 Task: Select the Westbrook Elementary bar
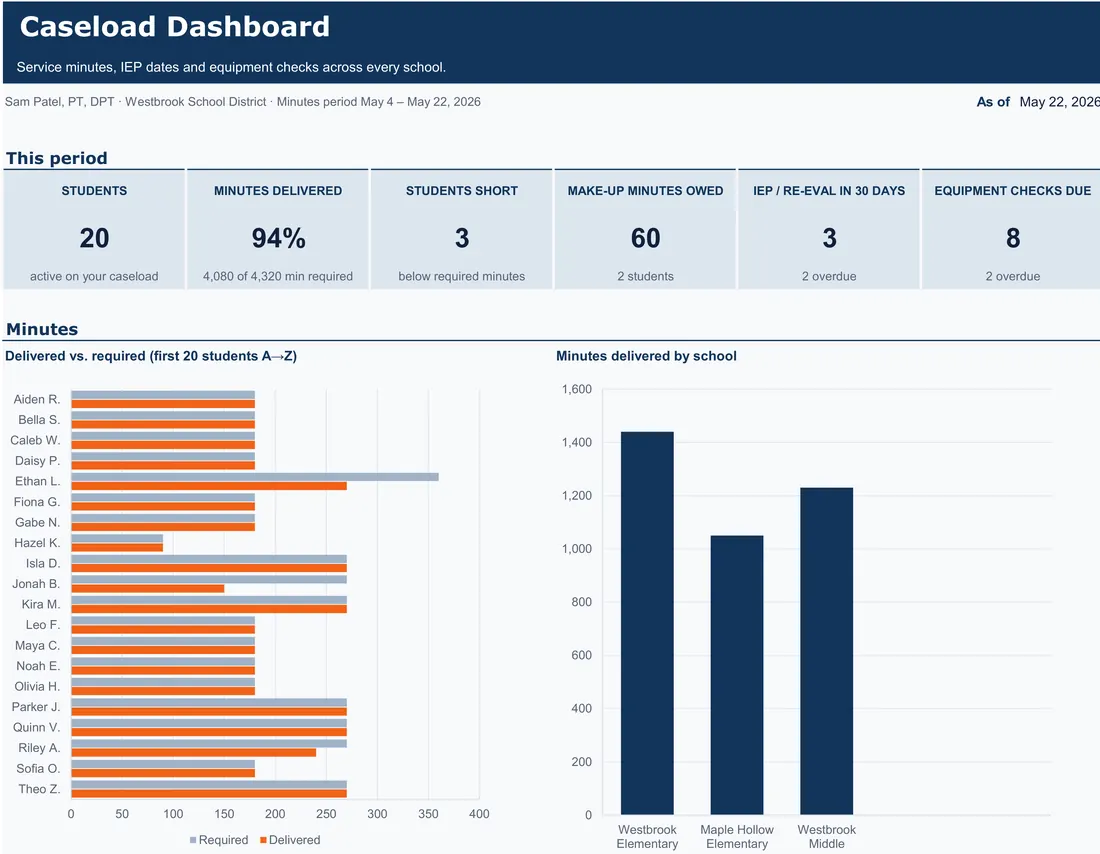point(647,623)
